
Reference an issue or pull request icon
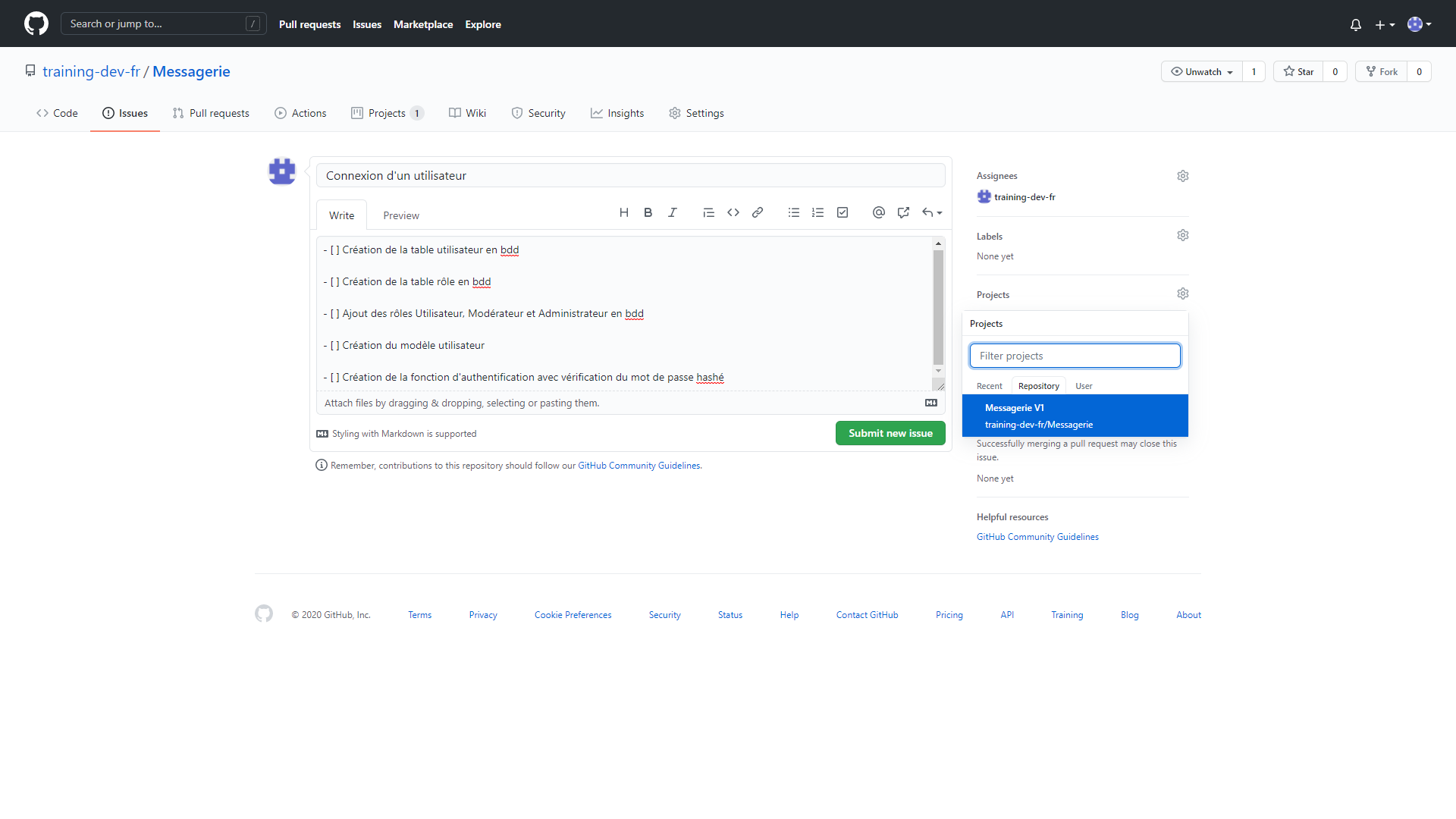click(x=902, y=212)
